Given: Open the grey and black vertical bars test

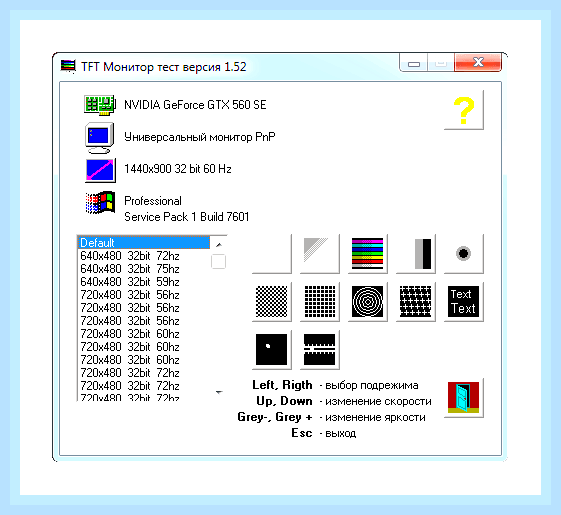Looking at the screenshot, I should pyautogui.click(x=416, y=254).
